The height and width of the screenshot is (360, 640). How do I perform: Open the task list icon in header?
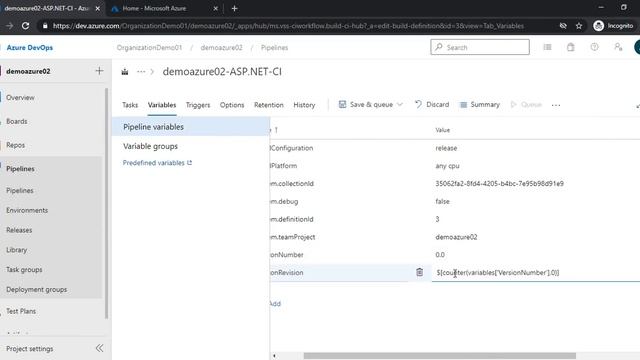point(547,47)
